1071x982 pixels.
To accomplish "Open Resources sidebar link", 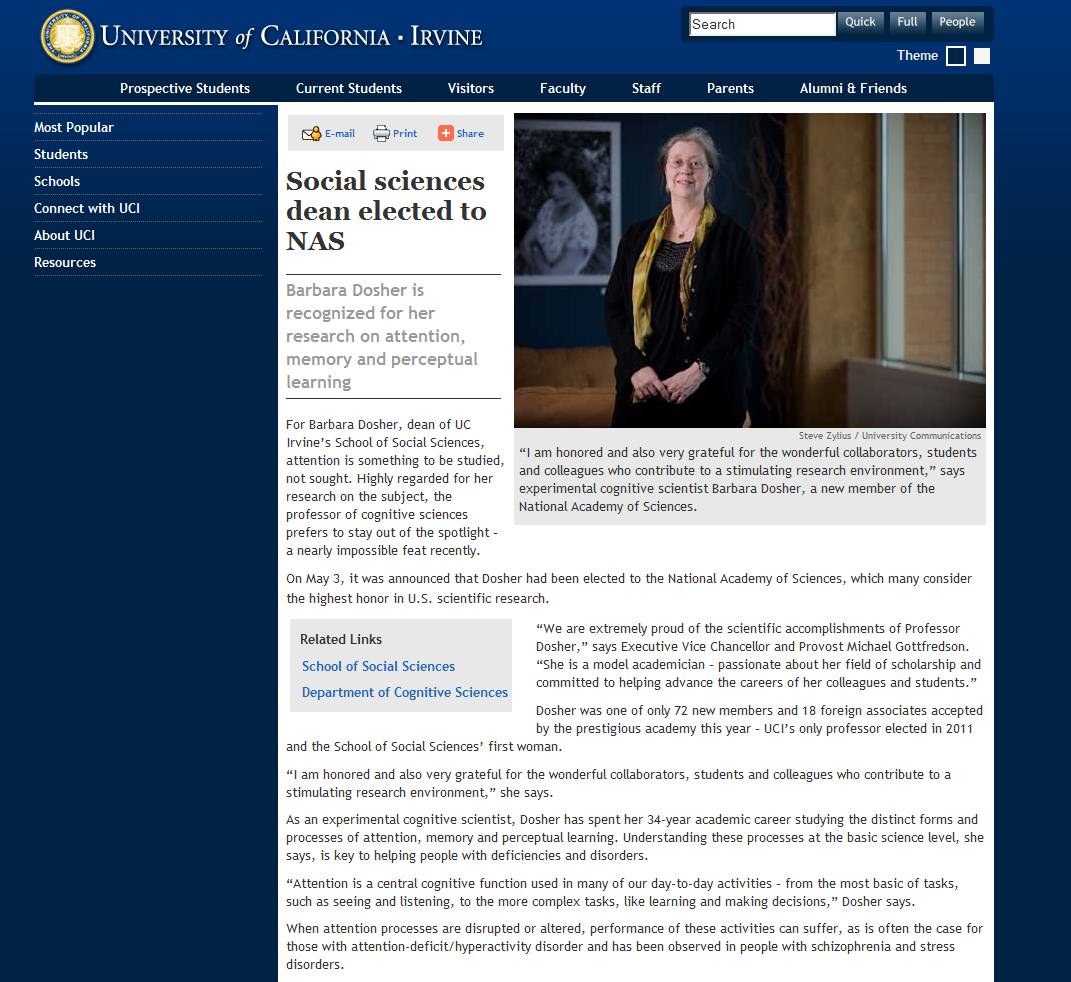I will pos(65,262).
